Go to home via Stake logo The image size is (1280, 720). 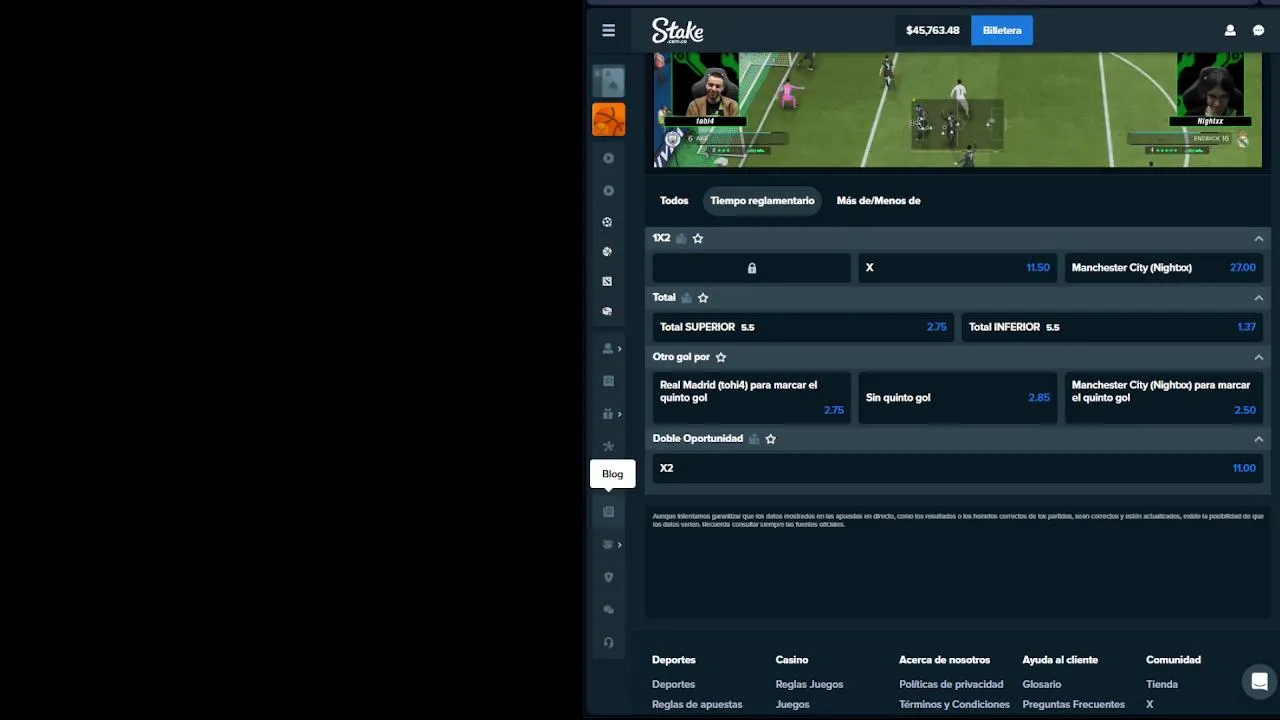coord(677,30)
